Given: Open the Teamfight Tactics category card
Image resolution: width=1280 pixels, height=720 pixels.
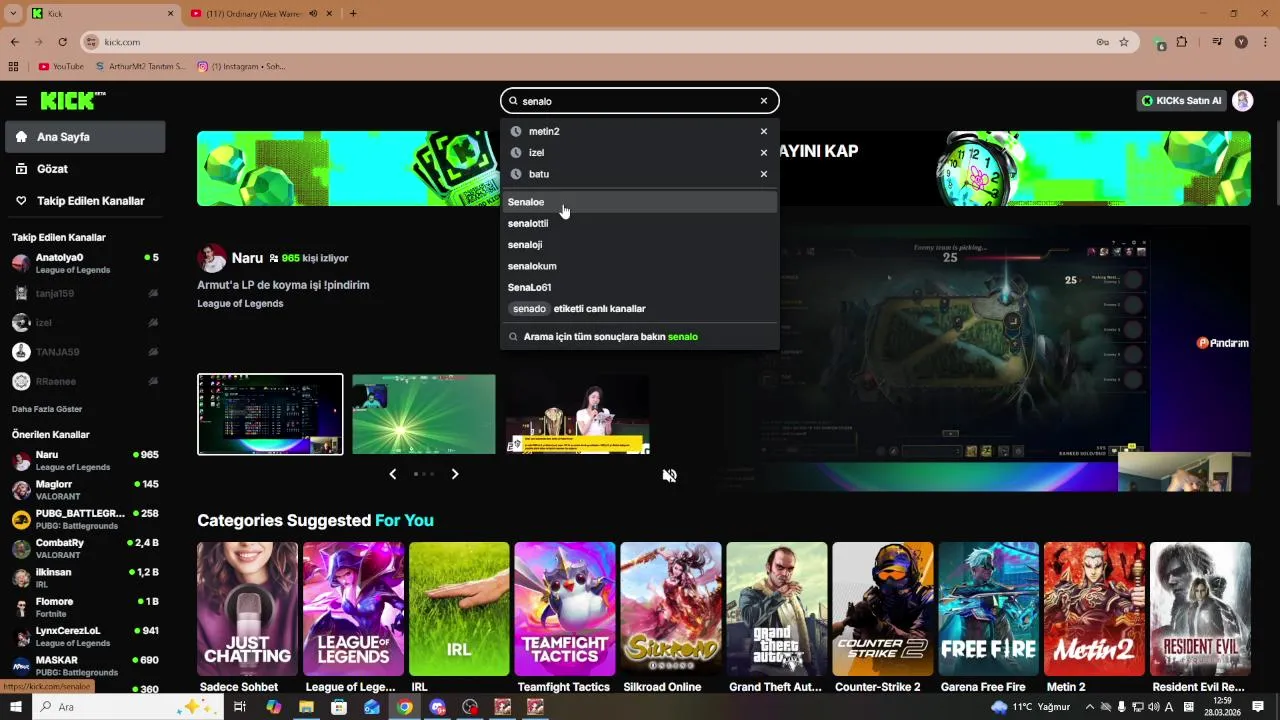Looking at the screenshot, I should [565, 609].
